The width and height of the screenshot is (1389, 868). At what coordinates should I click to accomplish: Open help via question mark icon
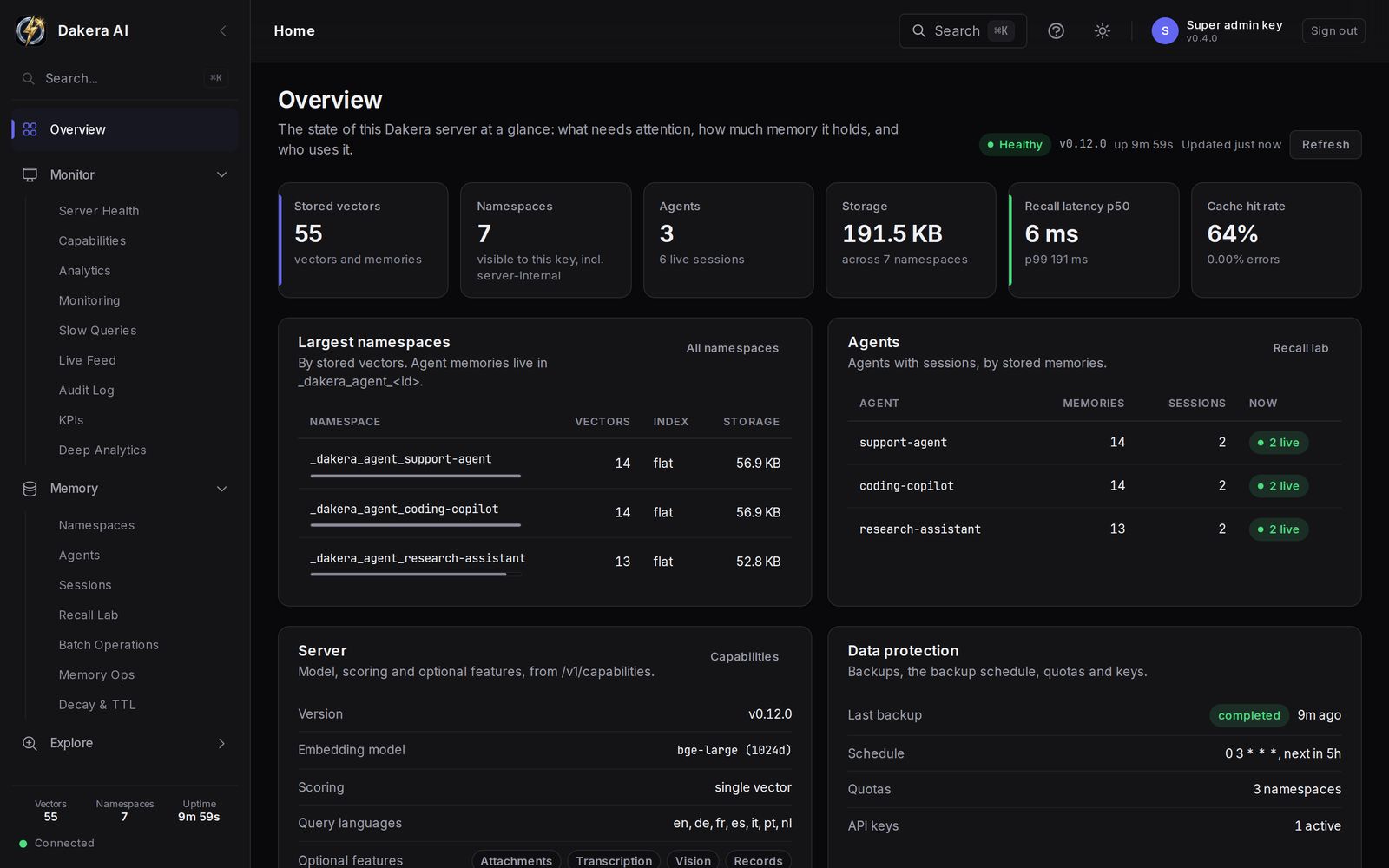tap(1056, 30)
